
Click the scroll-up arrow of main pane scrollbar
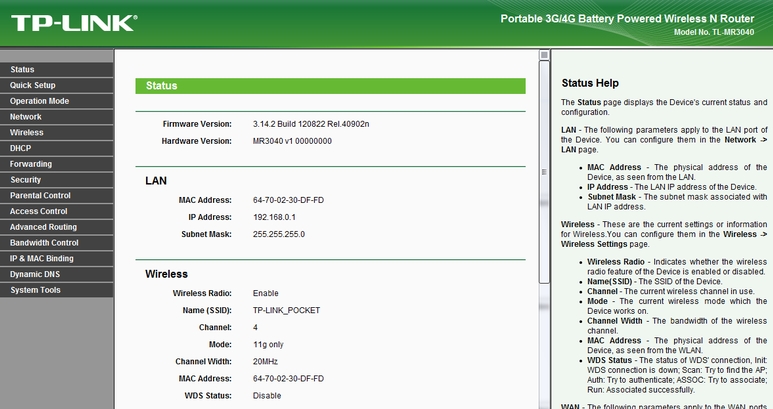point(544,55)
